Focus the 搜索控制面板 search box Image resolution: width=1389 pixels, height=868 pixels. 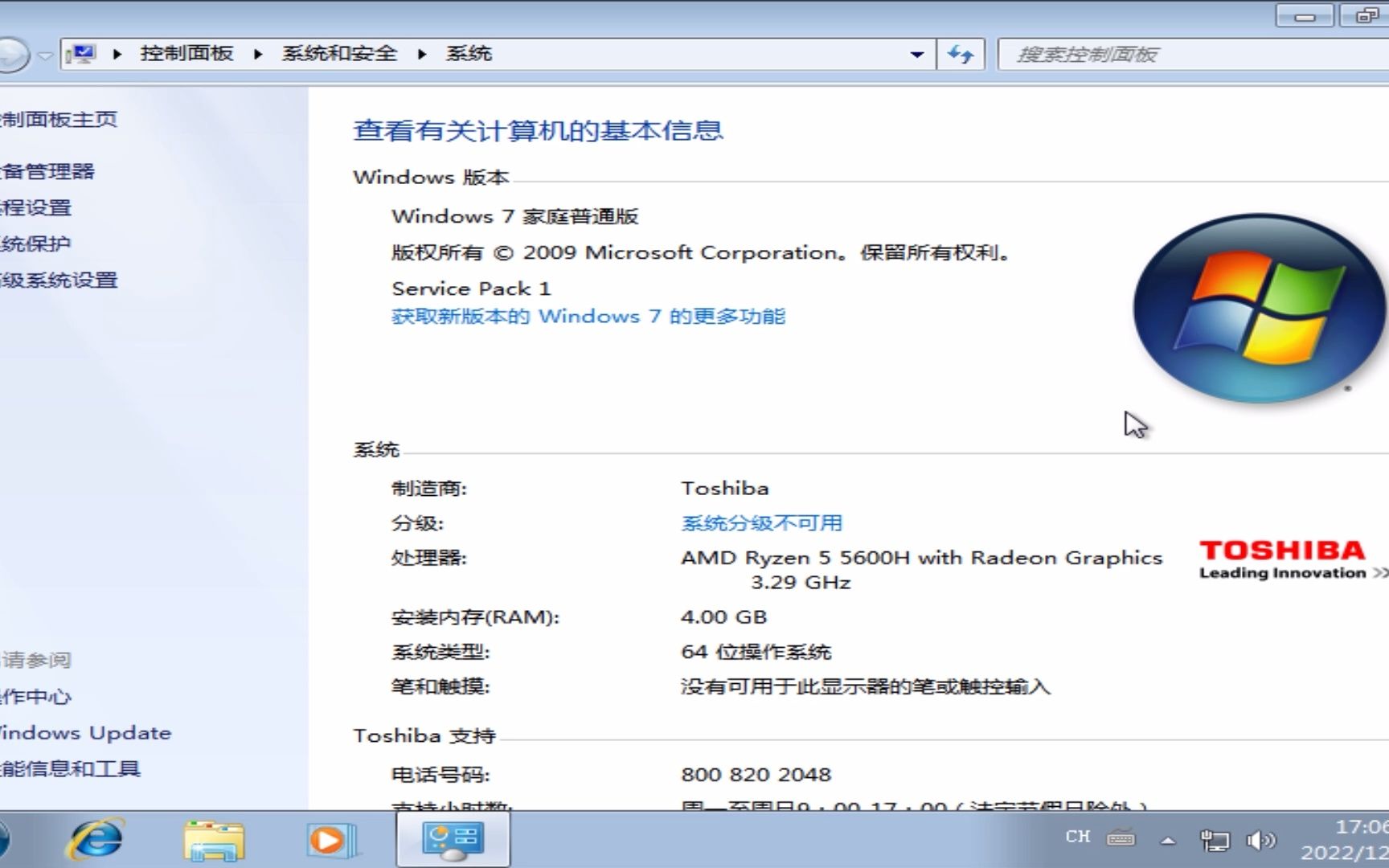click(x=1193, y=55)
